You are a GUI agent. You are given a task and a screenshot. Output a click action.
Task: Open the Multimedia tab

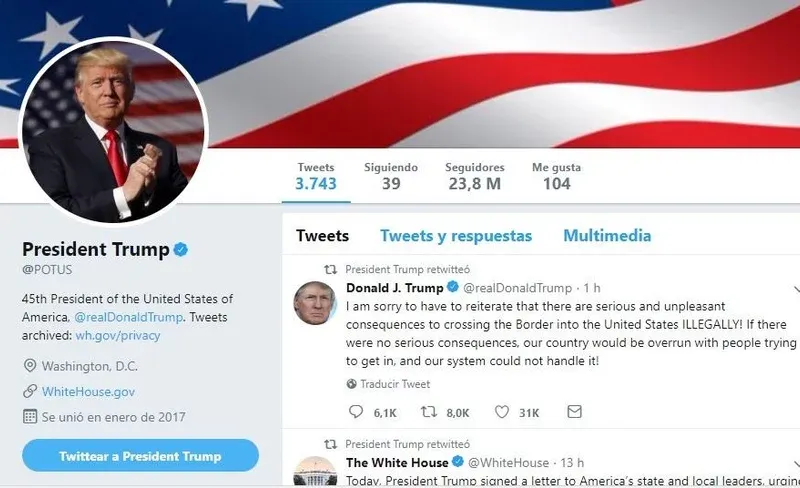click(x=607, y=236)
